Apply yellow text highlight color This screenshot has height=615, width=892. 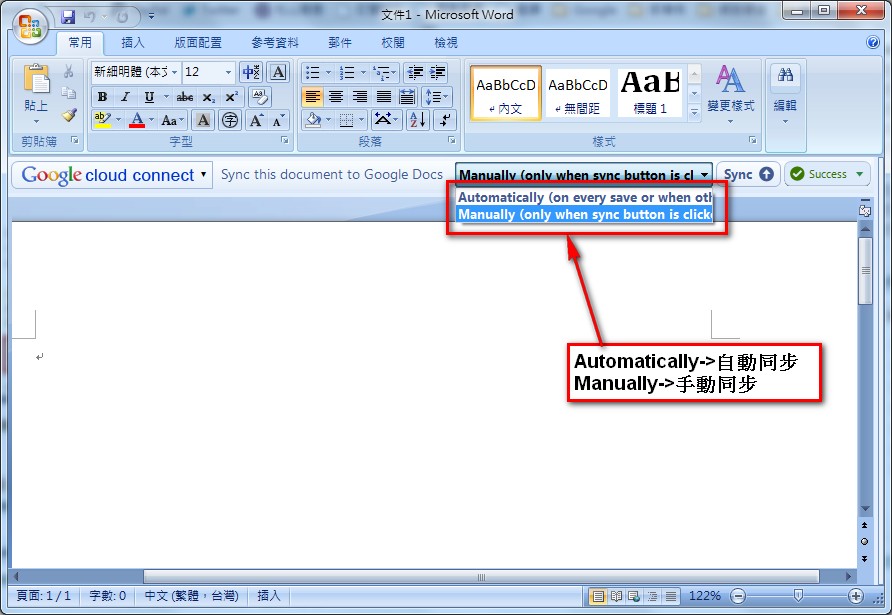tap(102, 120)
